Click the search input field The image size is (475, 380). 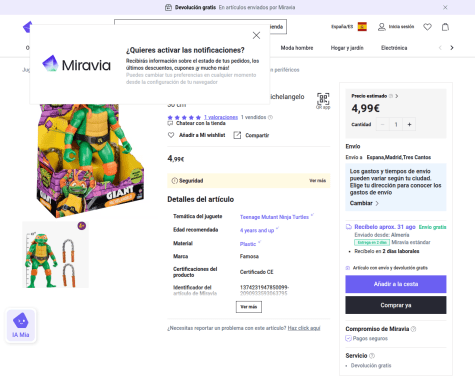[x=200, y=27]
